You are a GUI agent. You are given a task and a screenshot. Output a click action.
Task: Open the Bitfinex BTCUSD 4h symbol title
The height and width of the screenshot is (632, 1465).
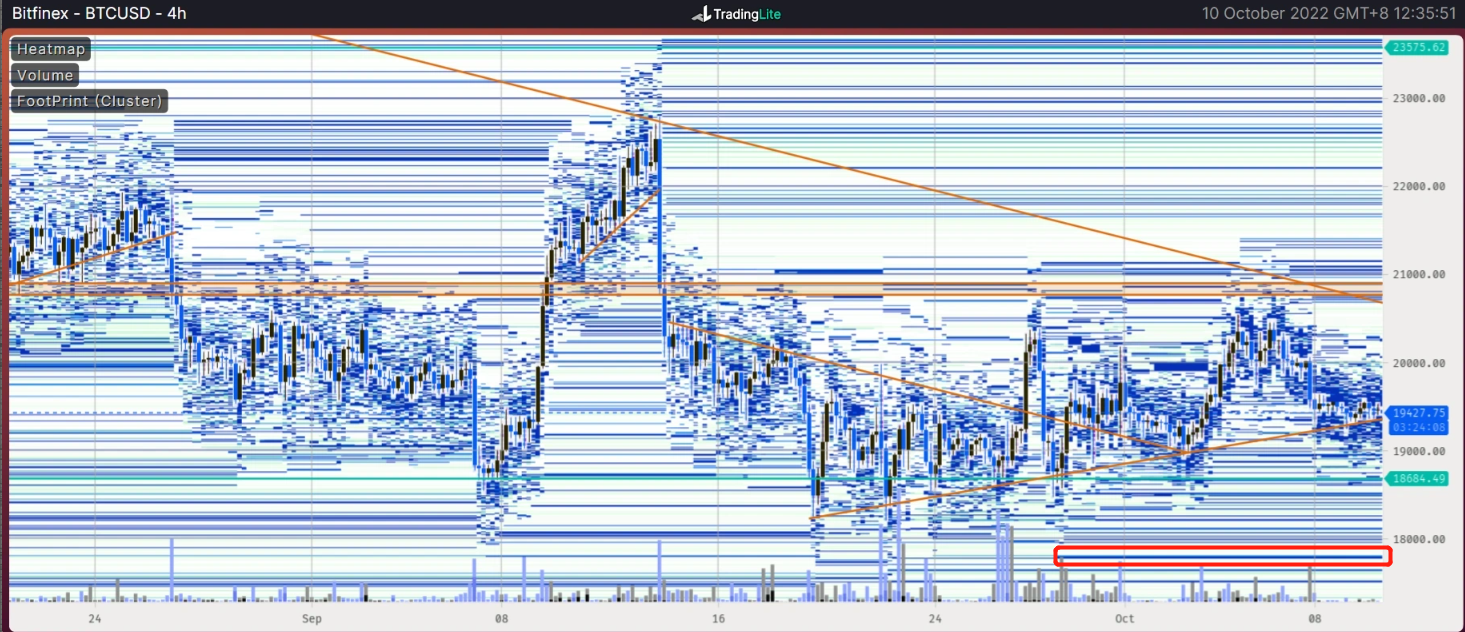click(99, 14)
